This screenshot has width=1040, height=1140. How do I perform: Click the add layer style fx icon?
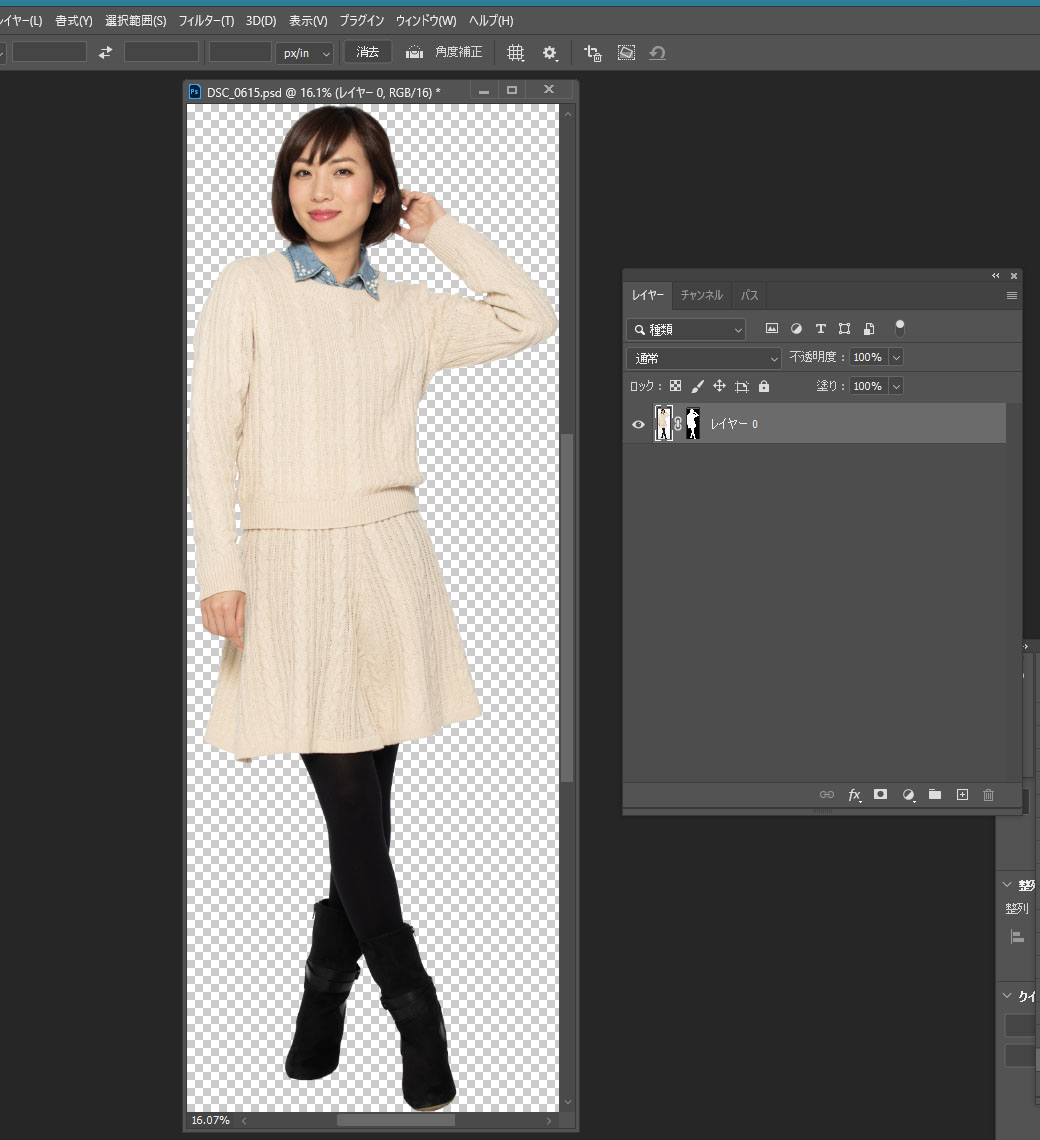click(854, 794)
